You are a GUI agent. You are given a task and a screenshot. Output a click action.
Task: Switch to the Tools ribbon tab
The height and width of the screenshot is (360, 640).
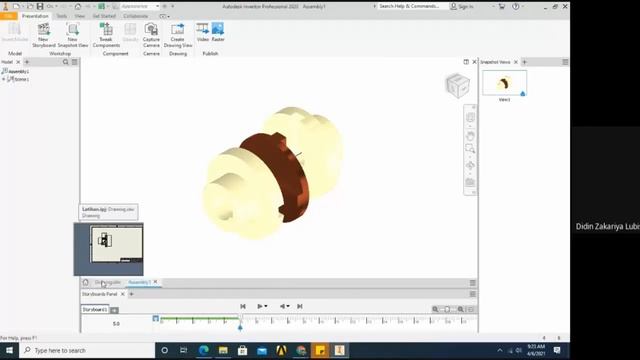click(62, 16)
